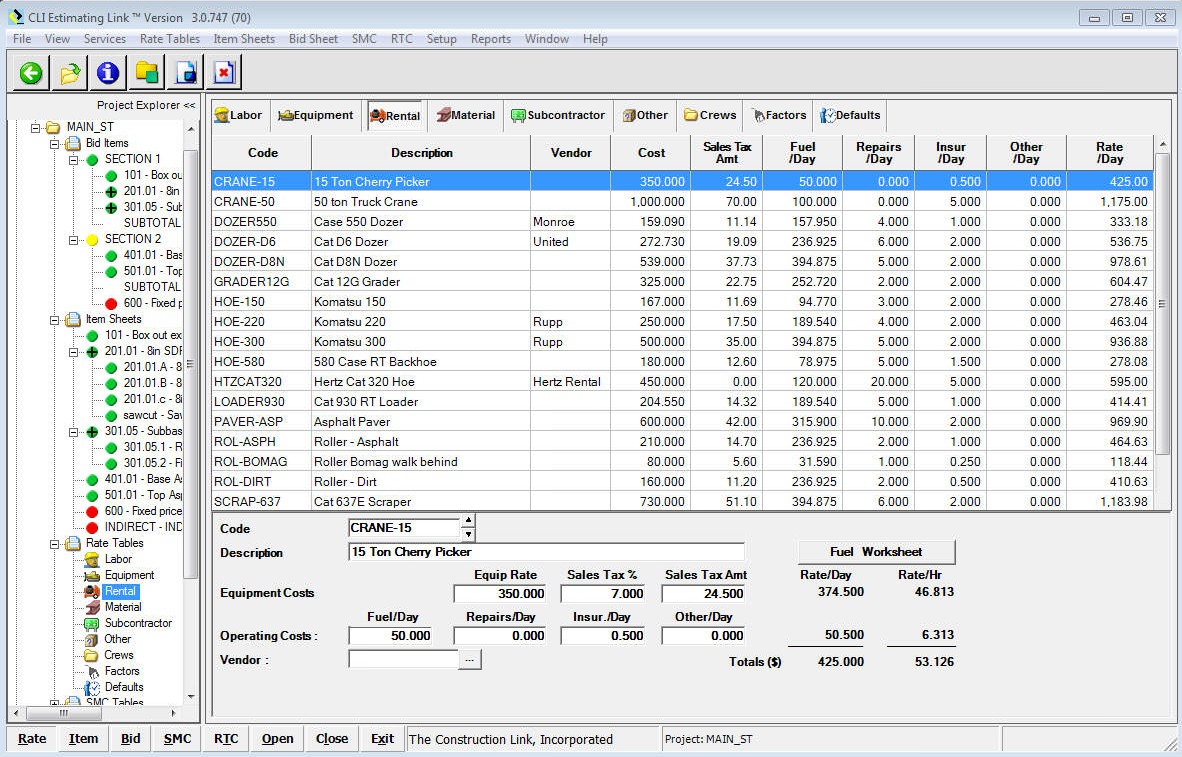Collapse the 301.05 - Subbase item node
The height and width of the screenshot is (757, 1182).
click(73, 431)
